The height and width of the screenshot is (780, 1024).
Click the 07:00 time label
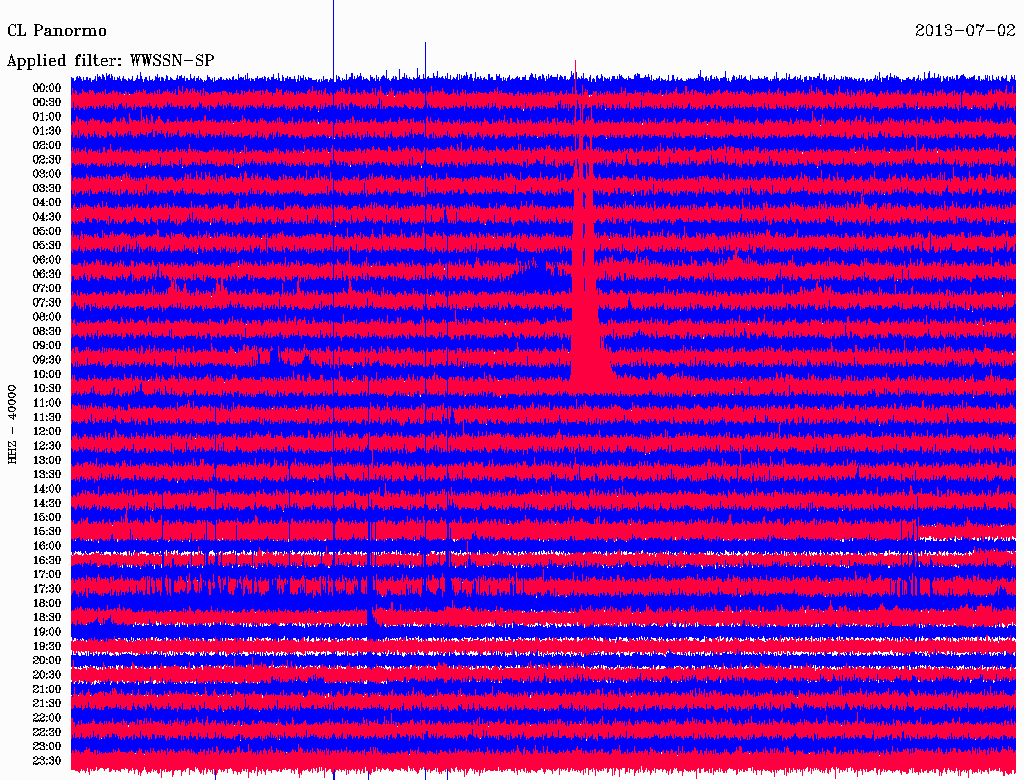46,288
